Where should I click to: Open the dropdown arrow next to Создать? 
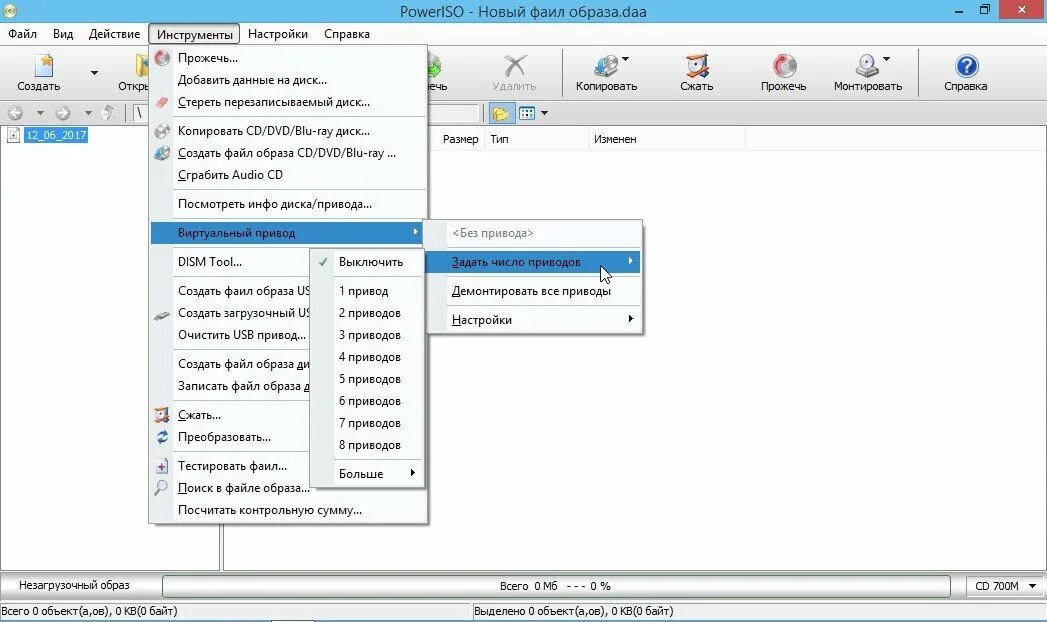(94, 73)
